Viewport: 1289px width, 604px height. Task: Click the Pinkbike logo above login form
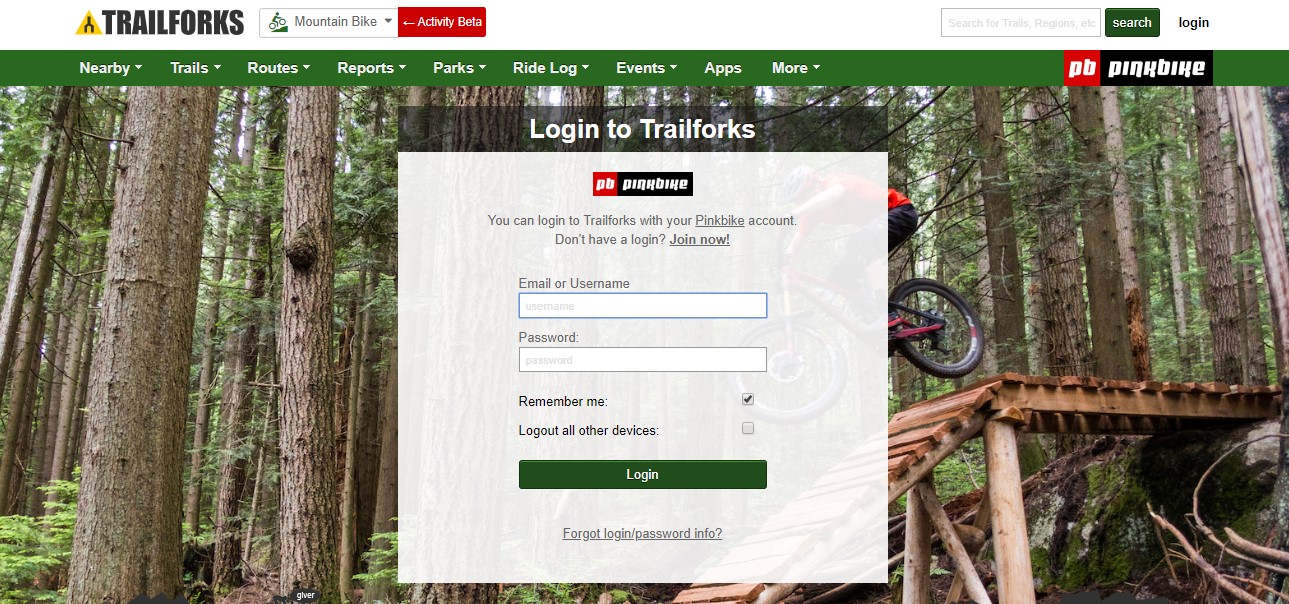click(642, 184)
